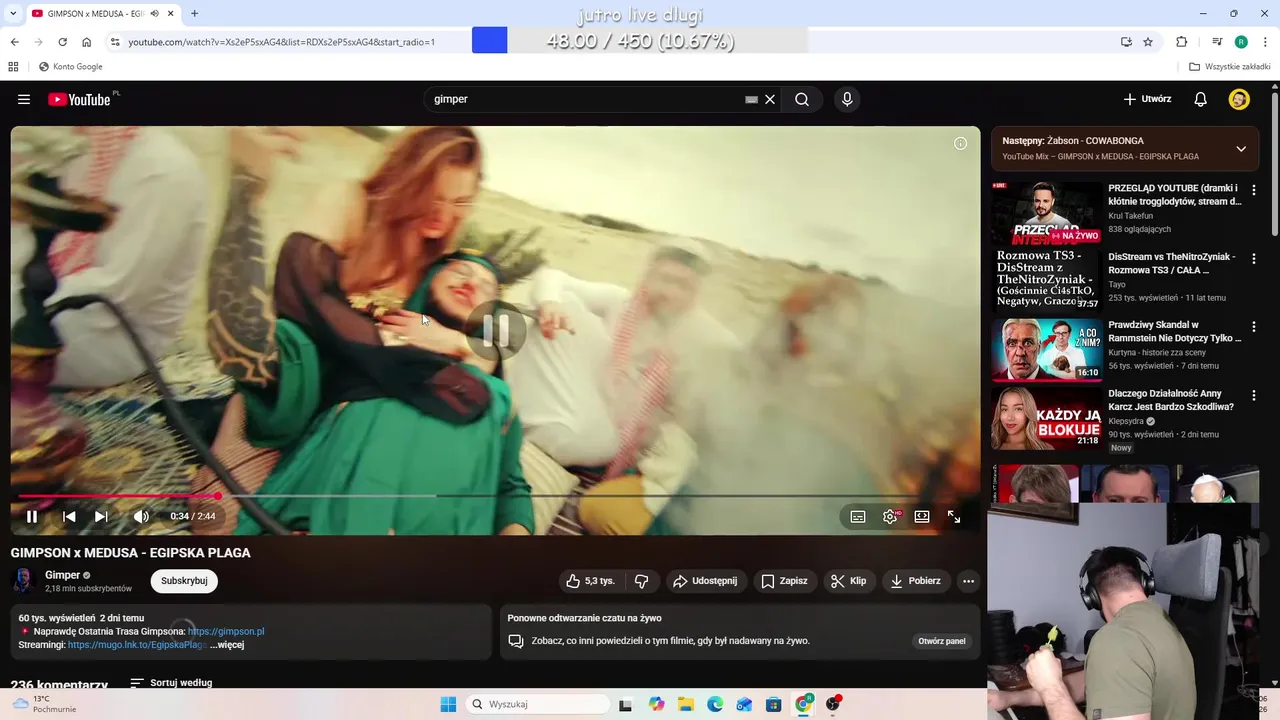Toggle subtitles on the player
Image resolution: width=1280 pixels, height=720 pixels.
tap(858, 516)
